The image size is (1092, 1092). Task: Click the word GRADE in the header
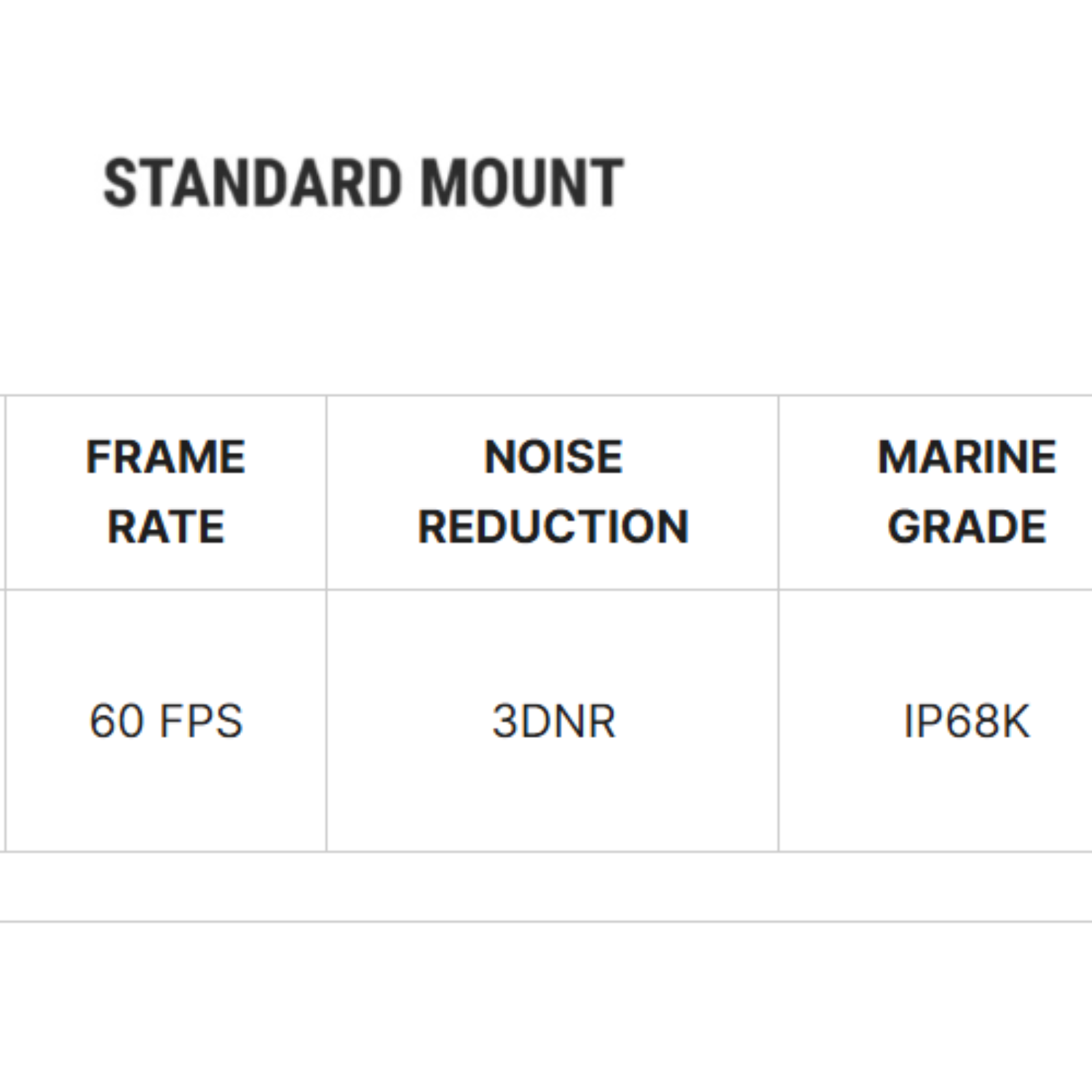point(966,527)
